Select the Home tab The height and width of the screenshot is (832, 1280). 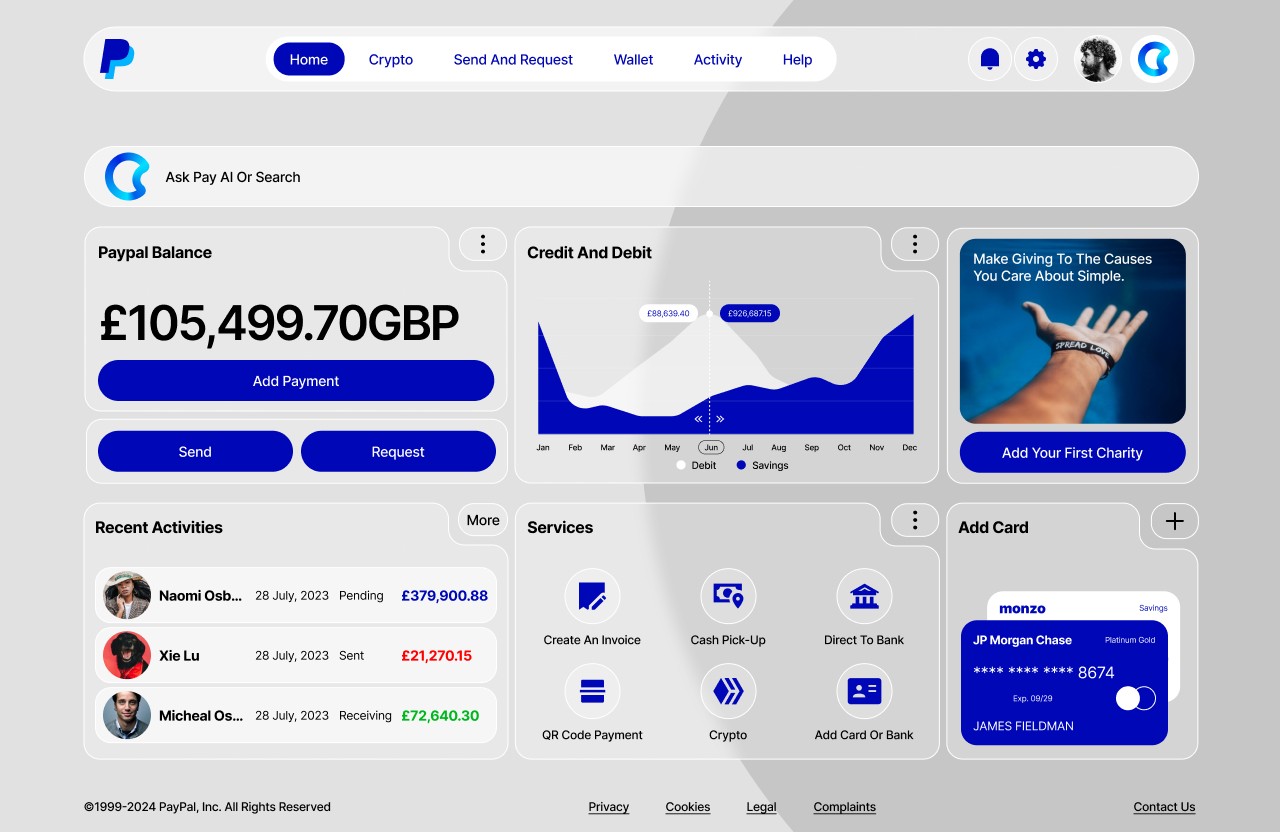click(x=309, y=59)
